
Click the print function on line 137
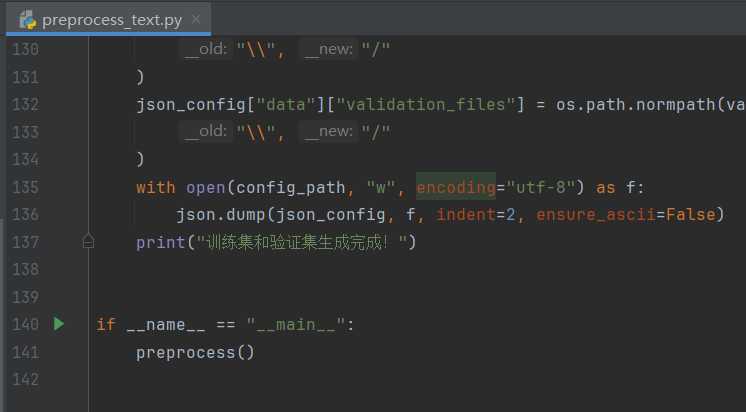click(x=161, y=243)
